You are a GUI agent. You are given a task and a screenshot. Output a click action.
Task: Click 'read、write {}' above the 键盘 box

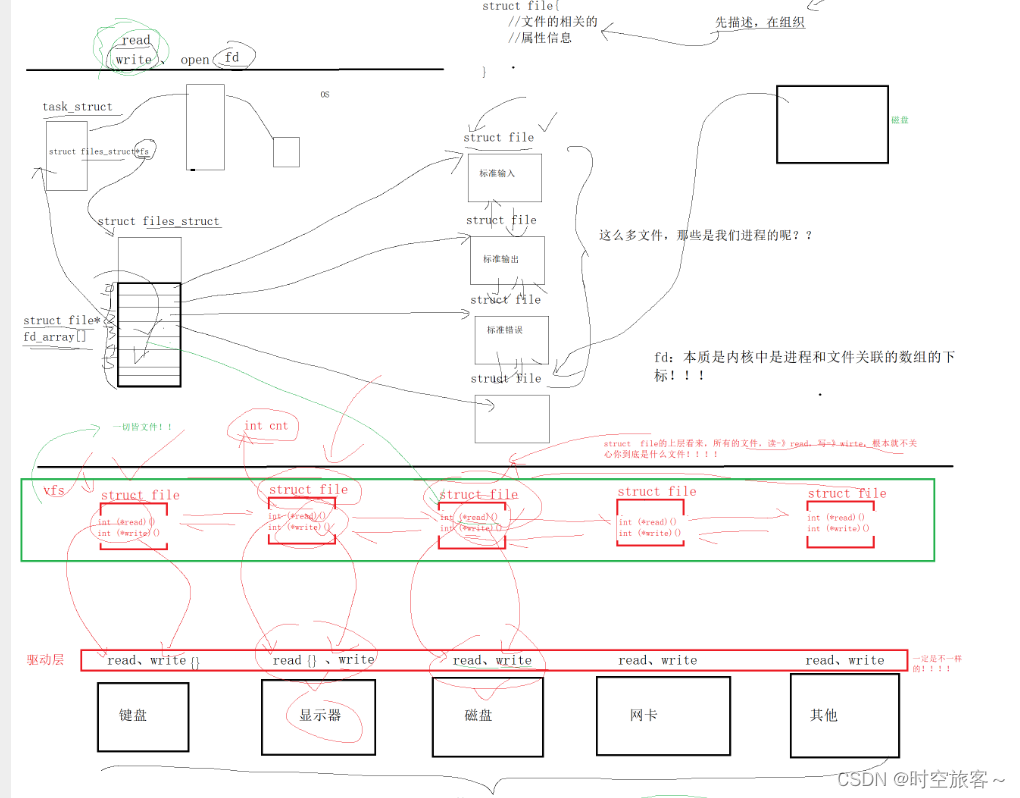154,661
